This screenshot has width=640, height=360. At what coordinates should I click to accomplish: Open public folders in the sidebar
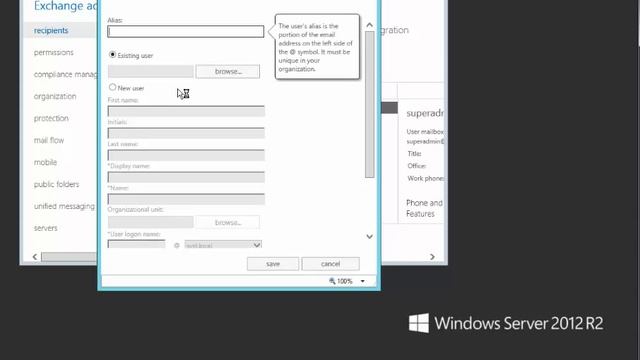coord(56,184)
